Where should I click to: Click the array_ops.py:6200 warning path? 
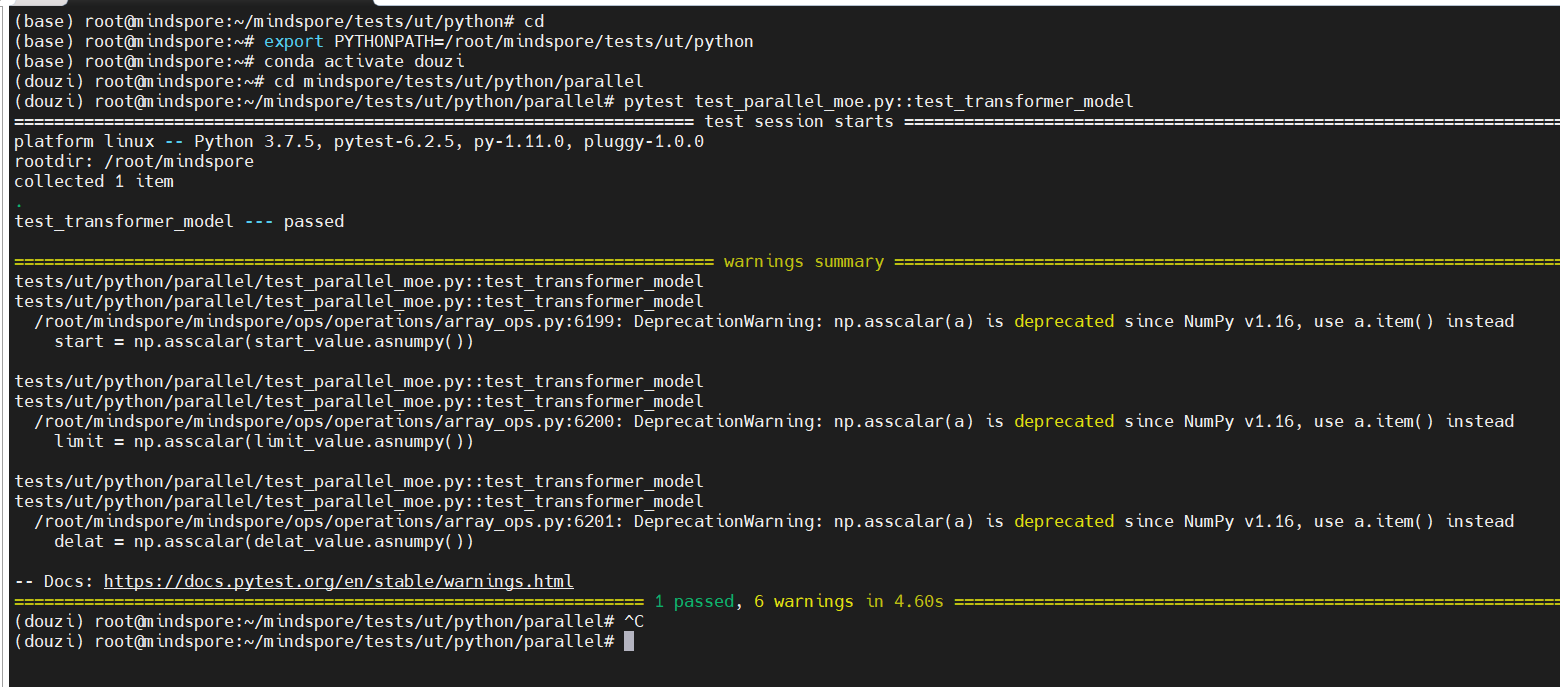(x=328, y=421)
